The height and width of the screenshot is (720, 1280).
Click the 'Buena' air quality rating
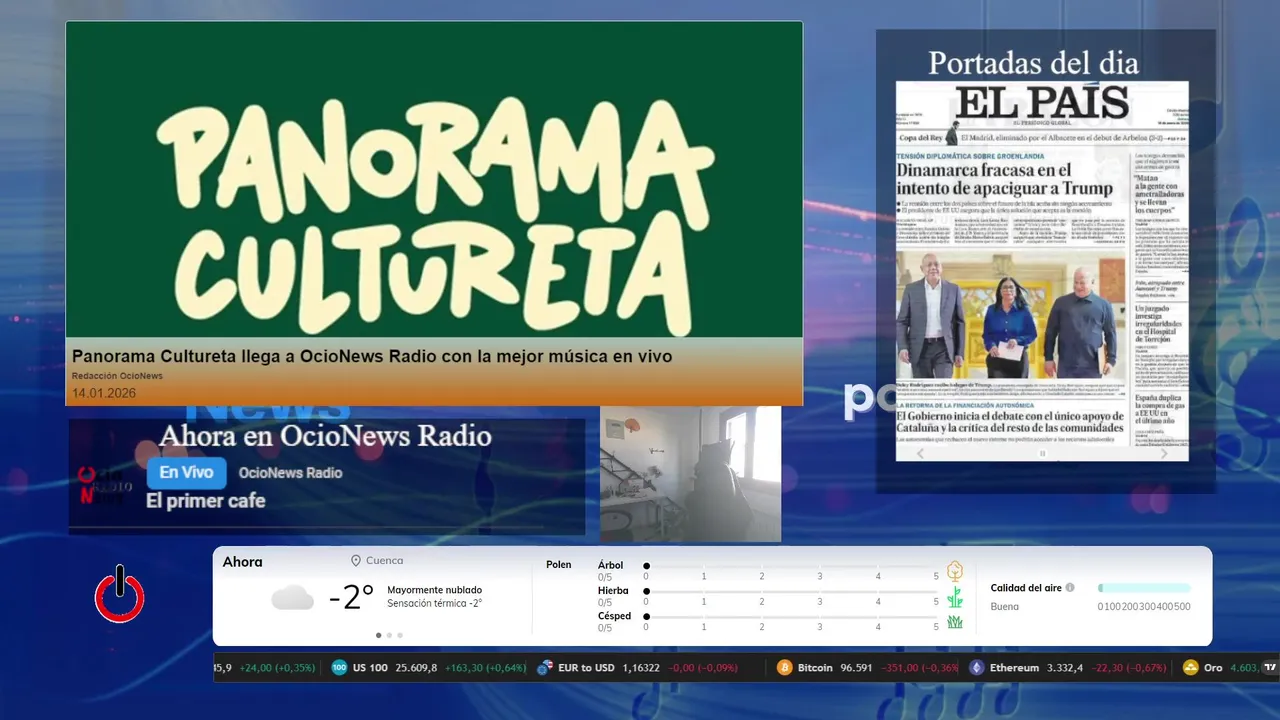pos(1005,607)
